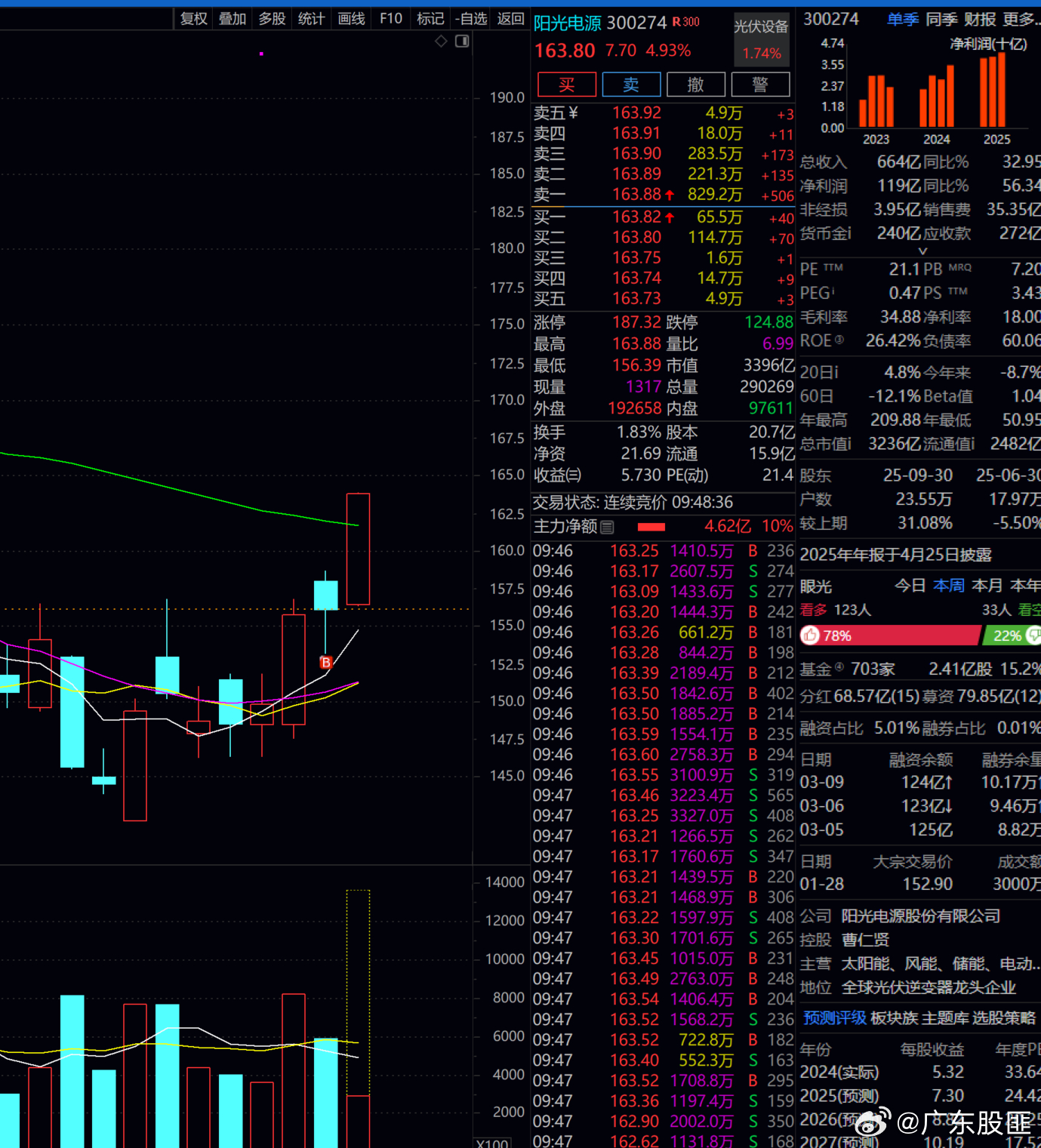Click the info icon beside 货币金
Screen dimensions: 1041x1148
point(849,233)
